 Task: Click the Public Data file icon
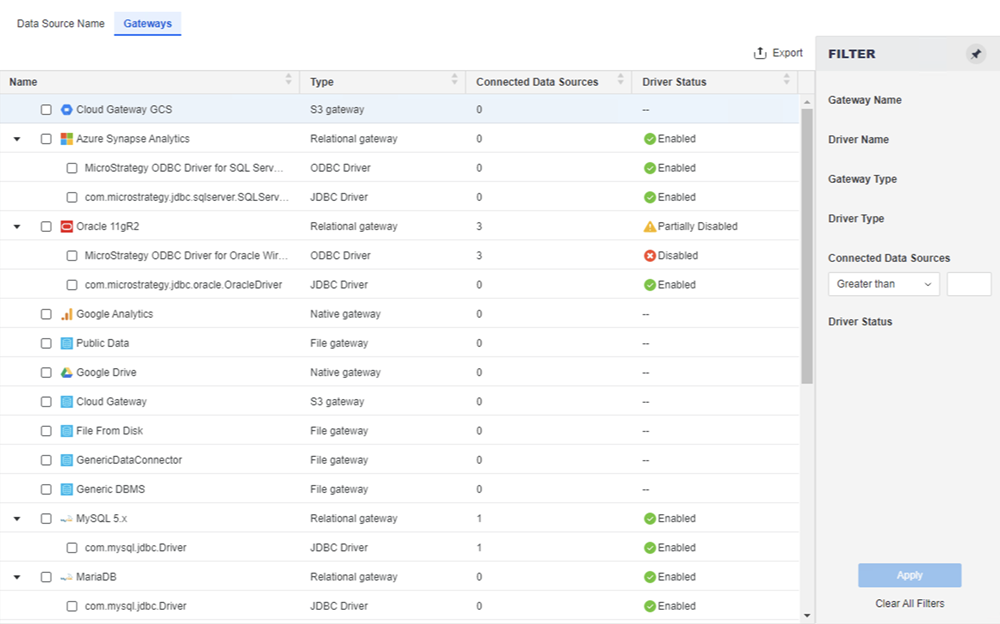point(67,343)
